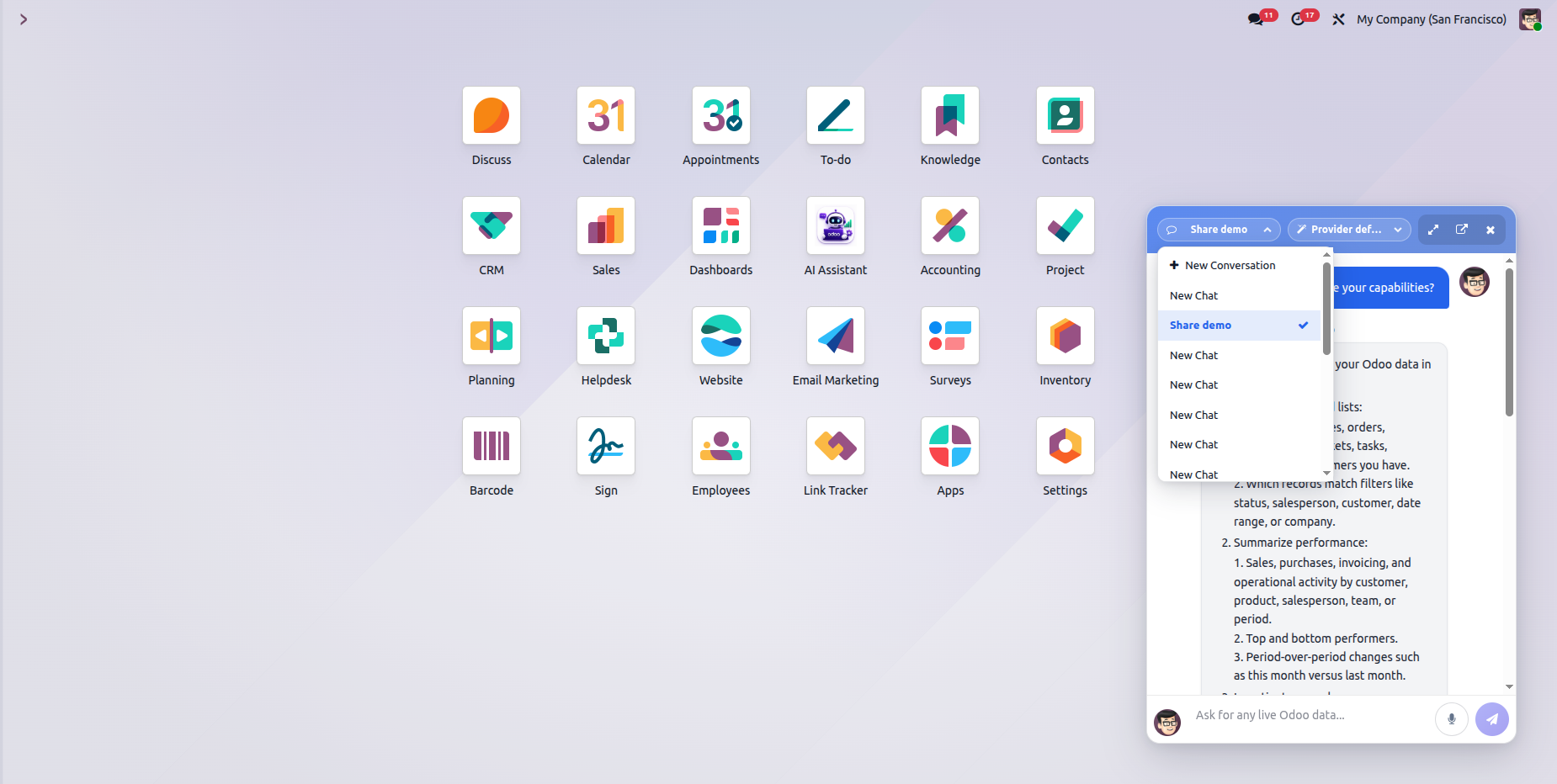Open the To-do app
This screenshot has width=1557, height=784.
click(x=836, y=115)
